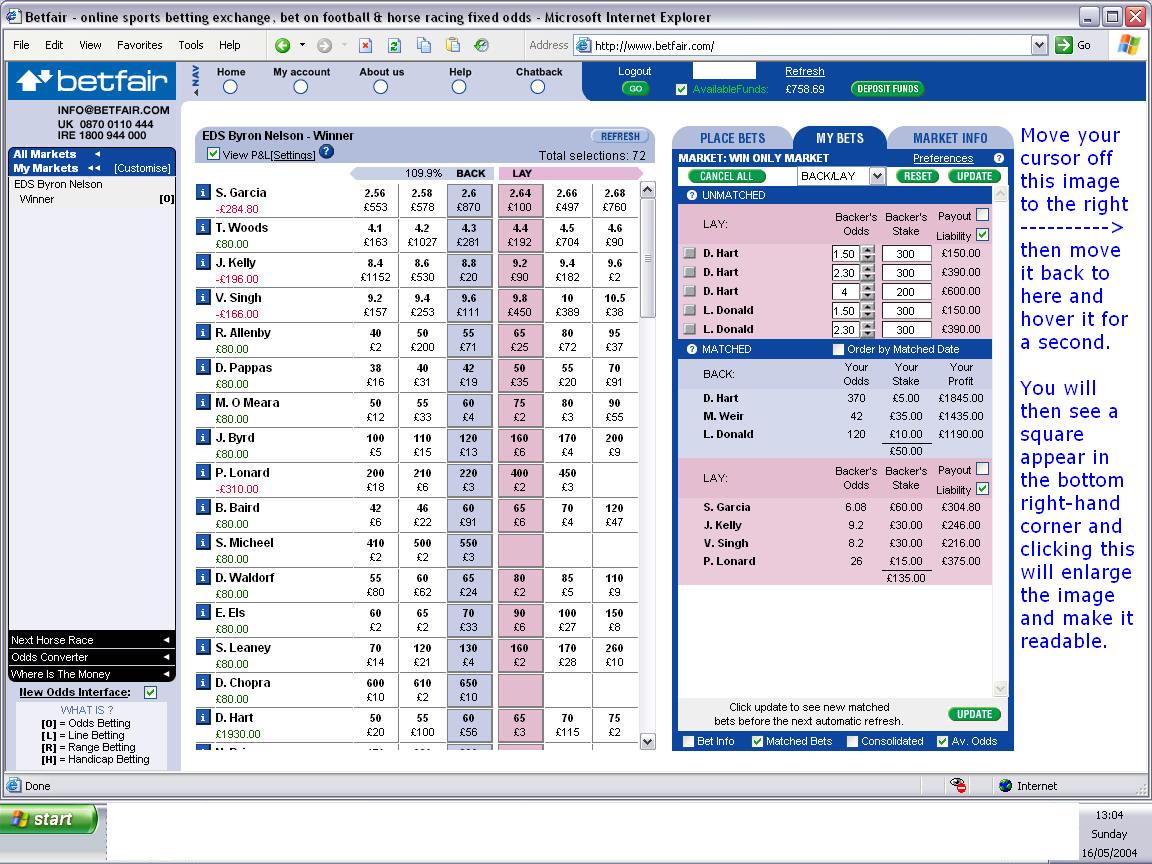Click the IE Back arrow button
This screenshot has width=1152, height=864.
[x=283, y=45]
